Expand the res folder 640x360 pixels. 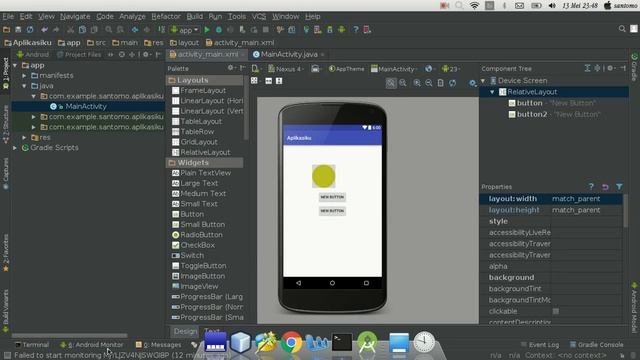coord(24,138)
